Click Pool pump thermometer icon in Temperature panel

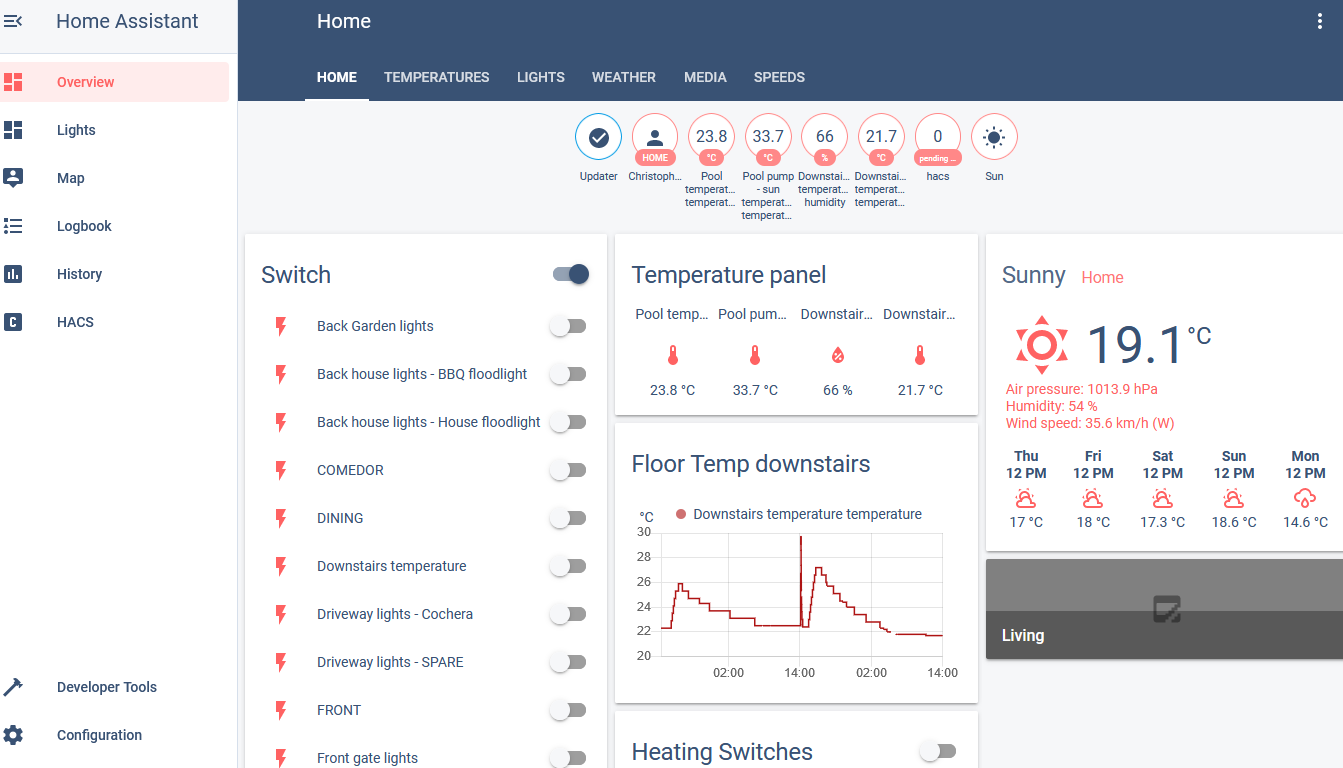755,355
